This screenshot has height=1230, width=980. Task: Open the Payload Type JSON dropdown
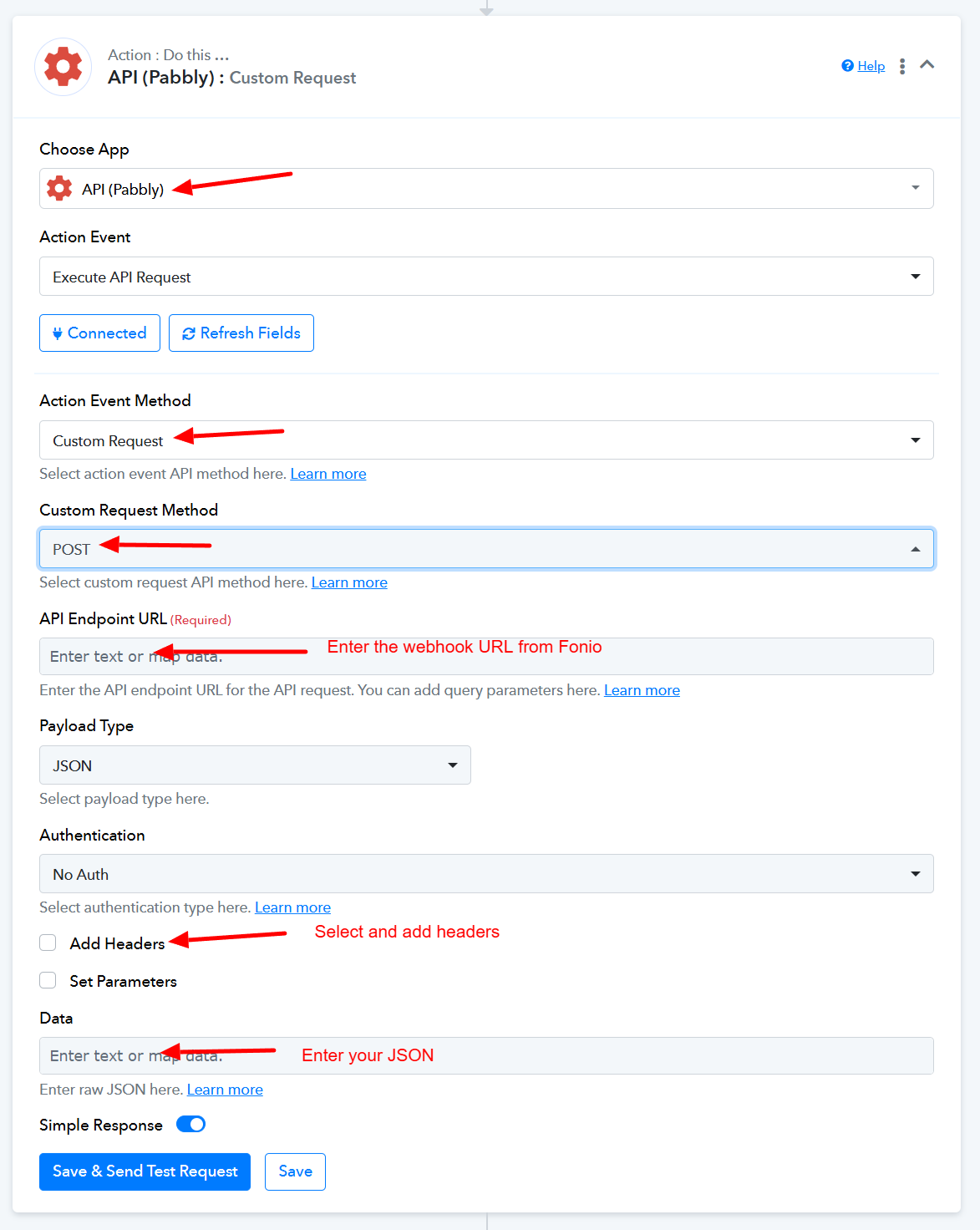coord(255,765)
